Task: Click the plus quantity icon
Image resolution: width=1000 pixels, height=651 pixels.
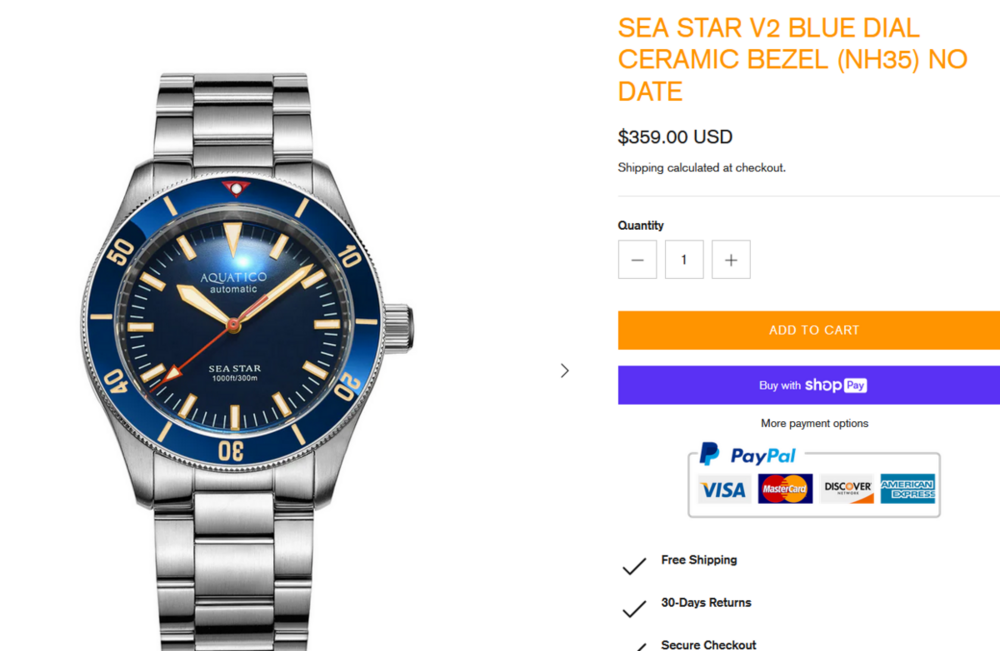Action: pyautogui.click(x=731, y=260)
